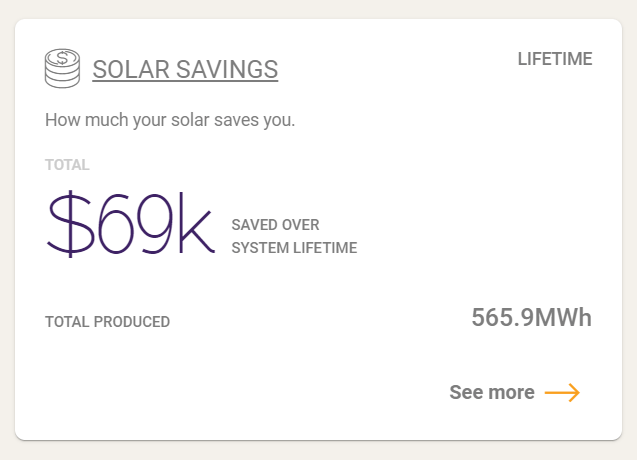637x460 pixels.
Task: Click the SAVED OVER caption line
Action: 275,224
